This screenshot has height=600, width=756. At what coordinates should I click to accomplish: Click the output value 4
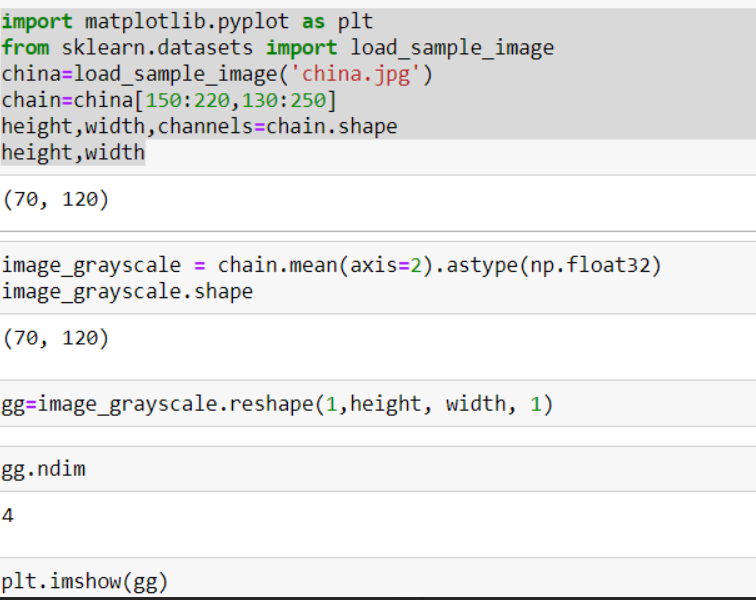click(9, 516)
